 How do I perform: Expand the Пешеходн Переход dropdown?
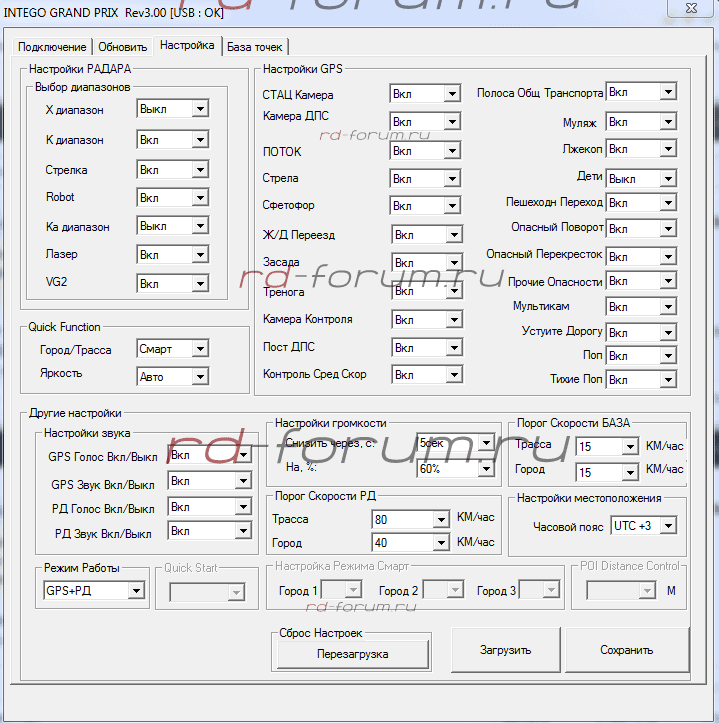pyautogui.click(x=642, y=203)
